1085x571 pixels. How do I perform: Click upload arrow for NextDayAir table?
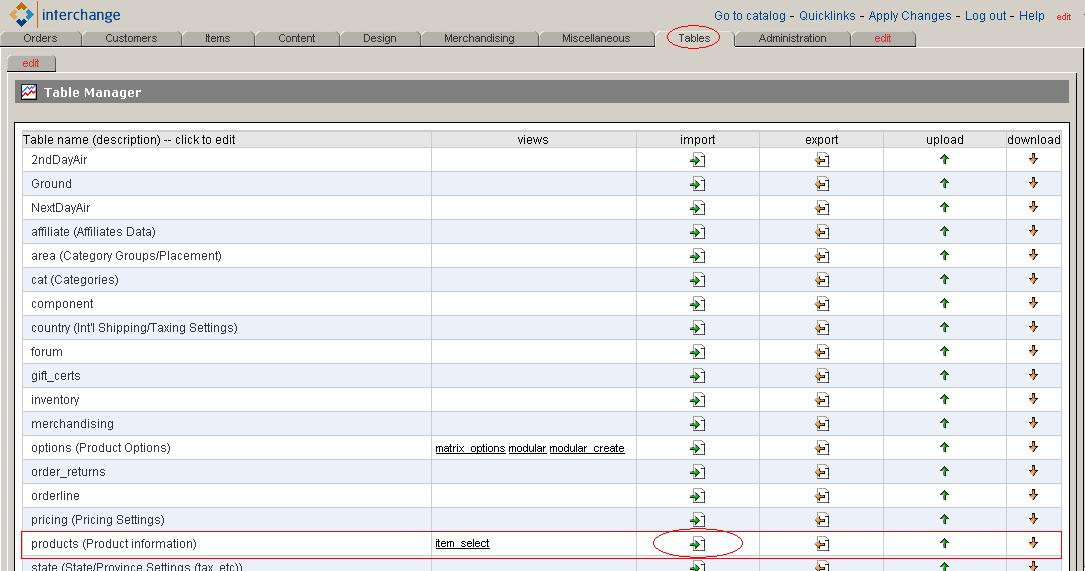point(944,208)
